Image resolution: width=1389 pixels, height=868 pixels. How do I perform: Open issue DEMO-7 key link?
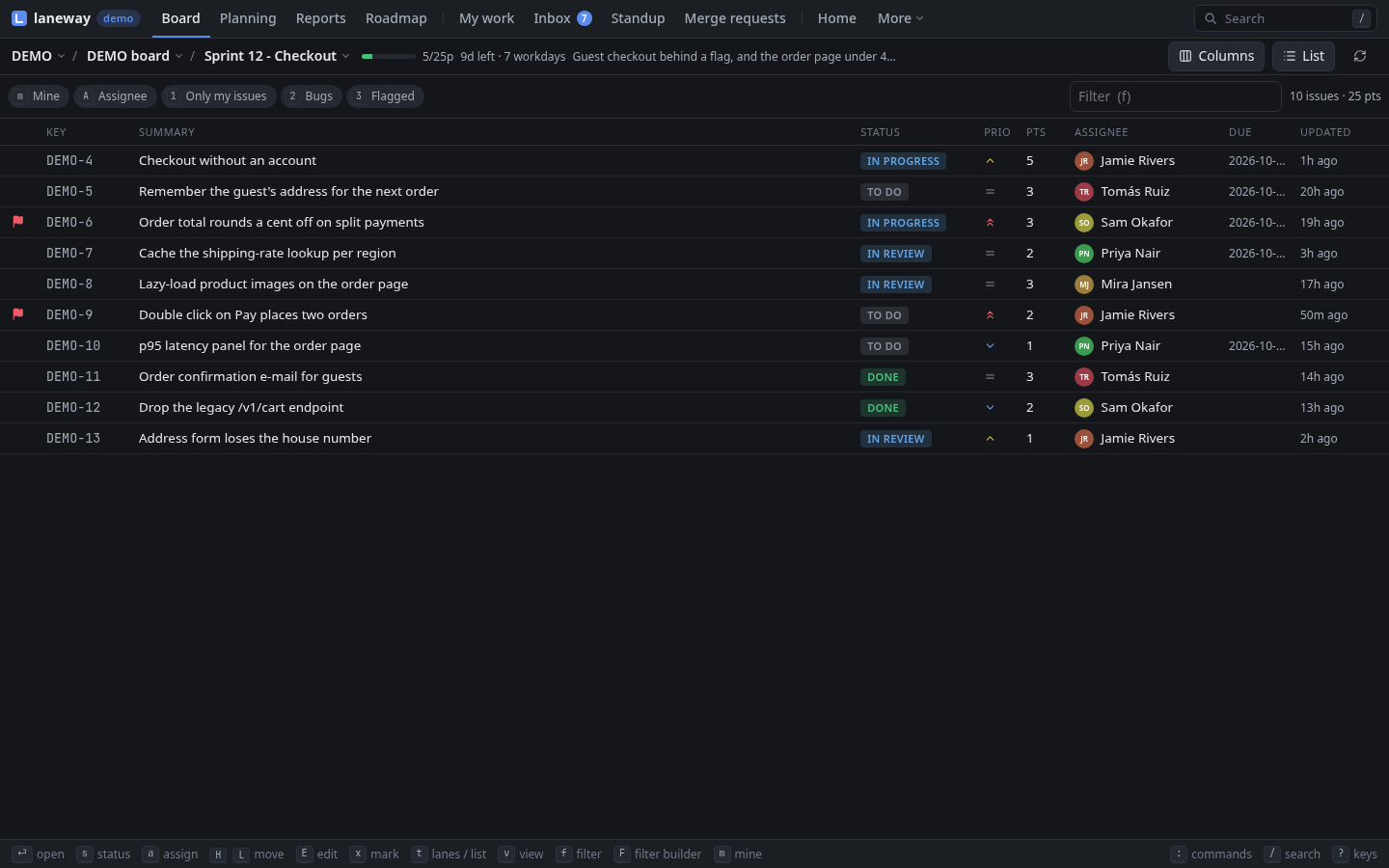coord(69,253)
